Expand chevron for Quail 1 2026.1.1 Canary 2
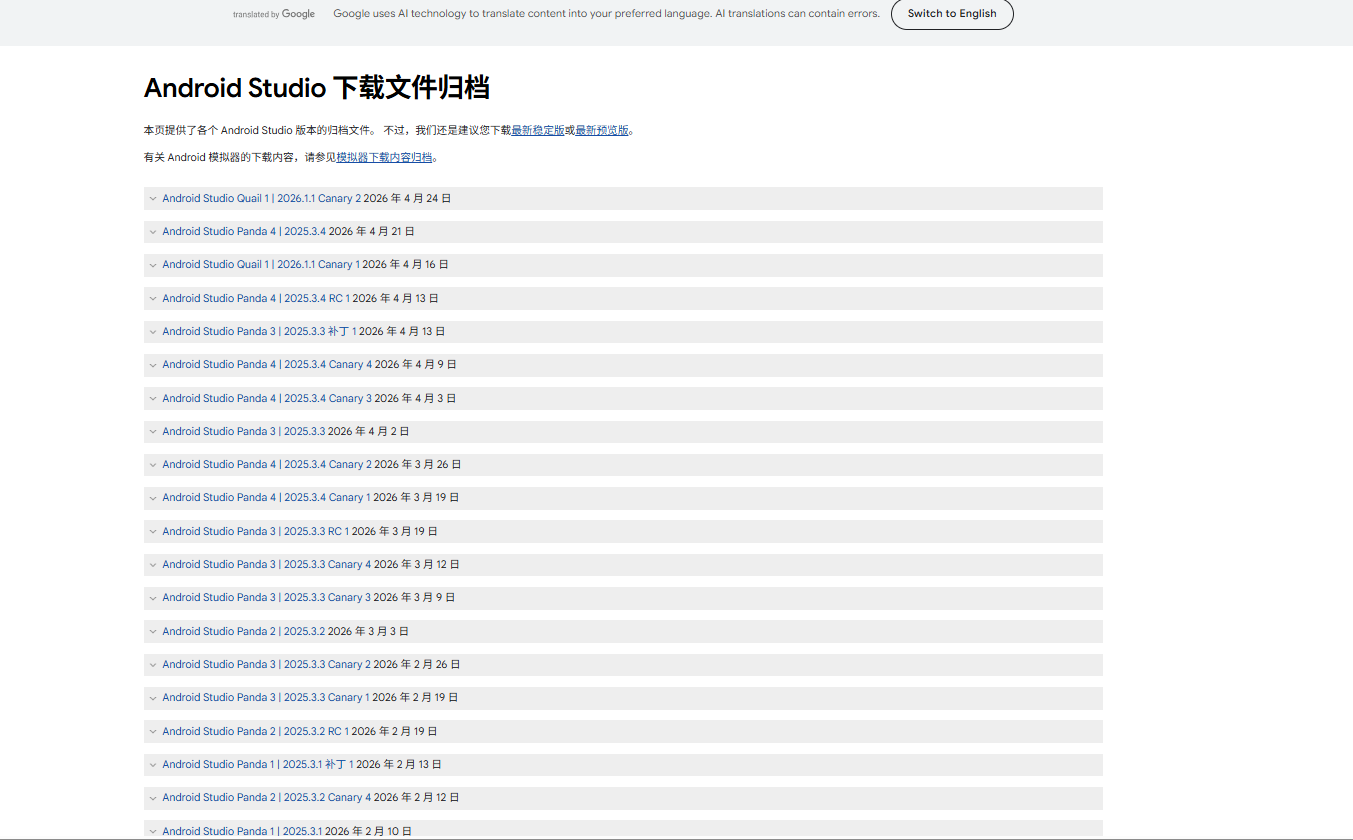 click(x=153, y=198)
